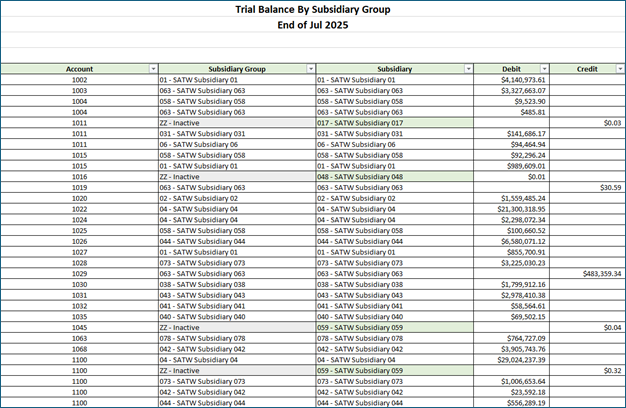This screenshot has height=408, width=626.
Task: Select '06 - SATW Subsidiary 06' subsidiary group cell
Action: pyautogui.click(x=237, y=145)
